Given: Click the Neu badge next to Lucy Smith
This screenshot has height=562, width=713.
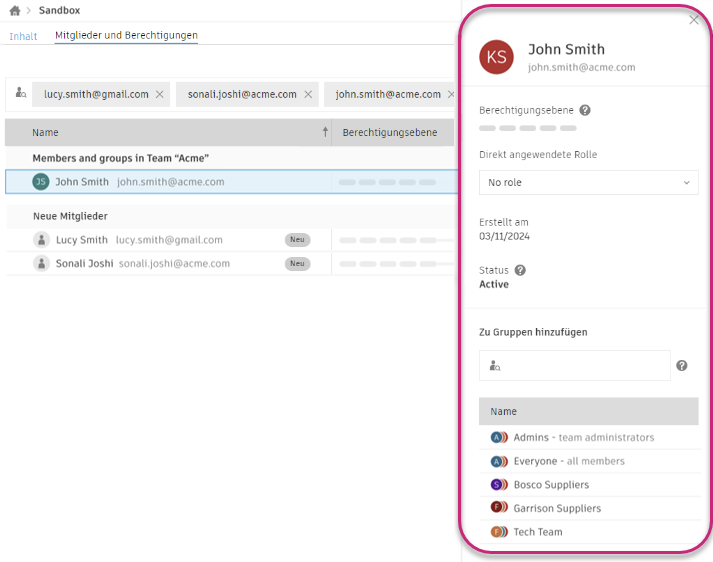Looking at the screenshot, I should [x=297, y=240].
